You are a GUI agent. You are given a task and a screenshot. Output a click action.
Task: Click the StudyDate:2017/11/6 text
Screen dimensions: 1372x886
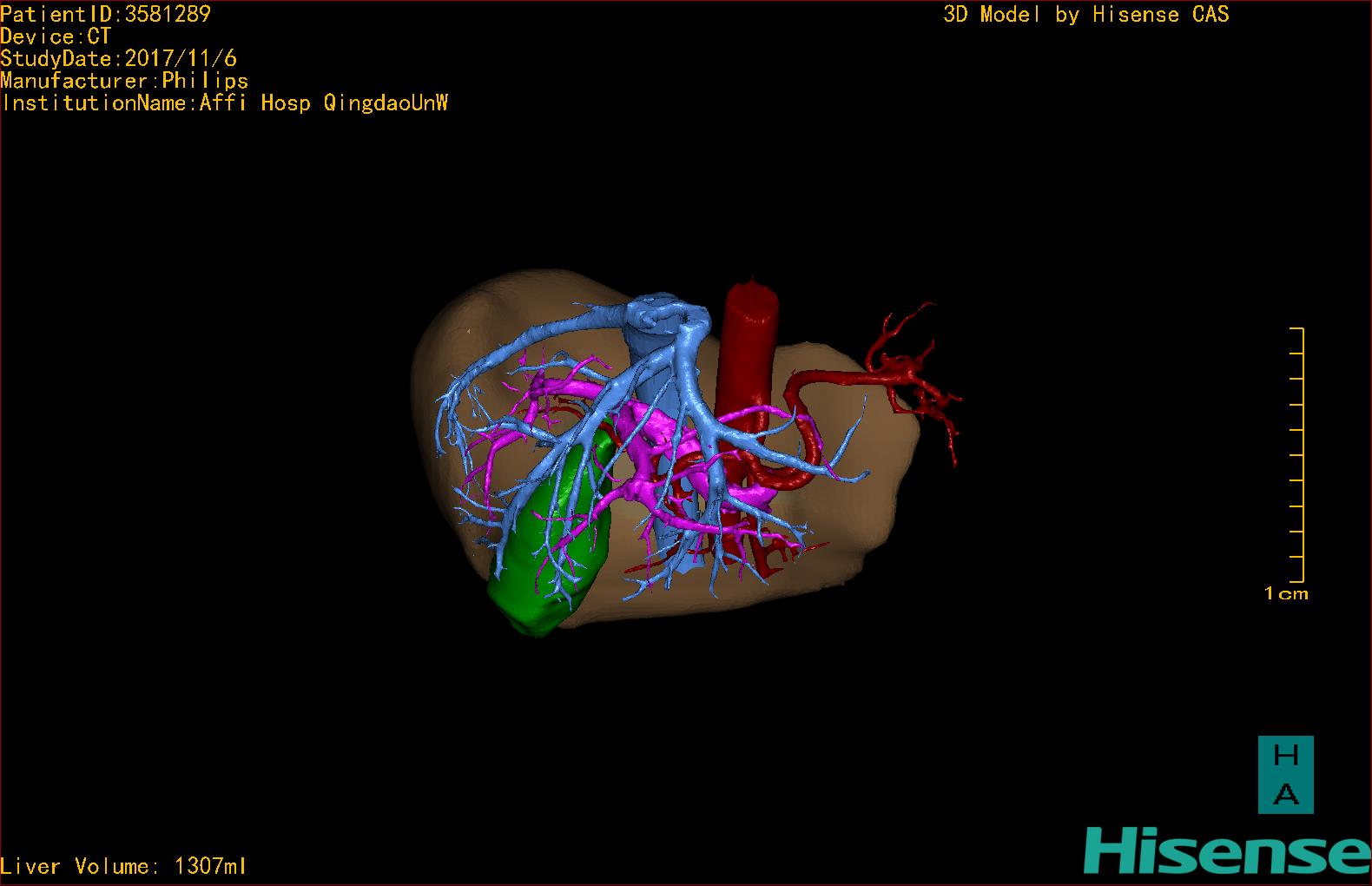pyautogui.click(x=118, y=59)
